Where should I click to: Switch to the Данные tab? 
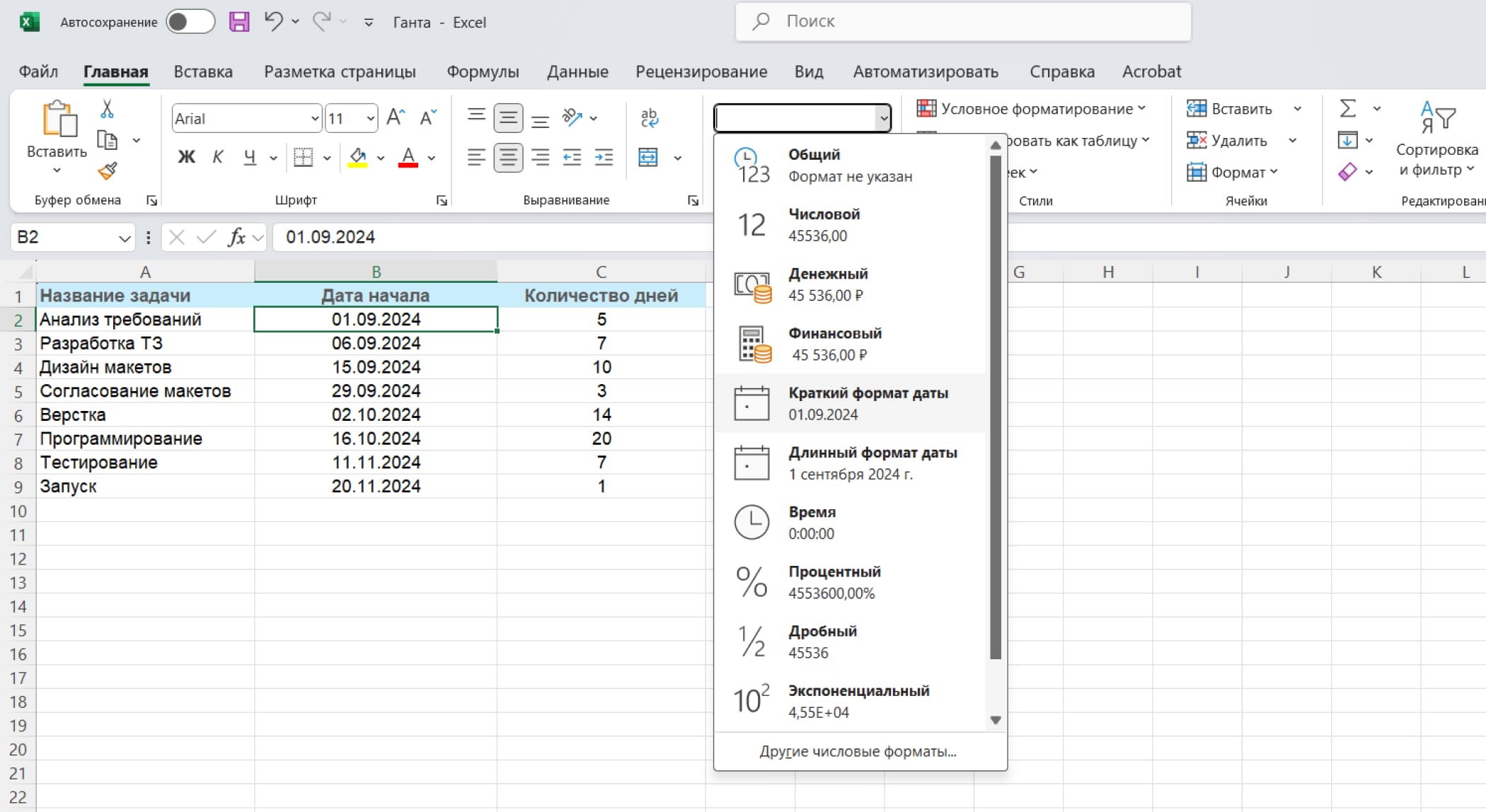click(577, 71)
